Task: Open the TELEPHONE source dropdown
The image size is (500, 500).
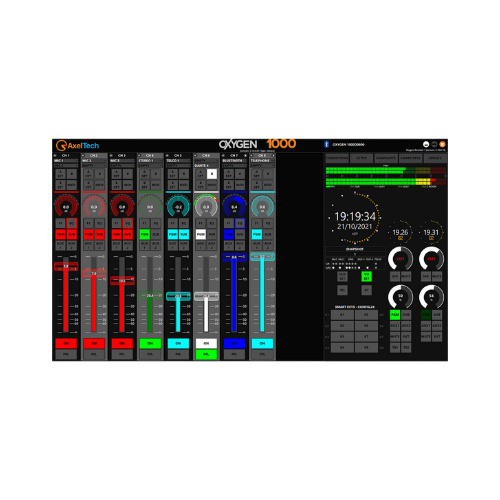Action: pos(262,161)
